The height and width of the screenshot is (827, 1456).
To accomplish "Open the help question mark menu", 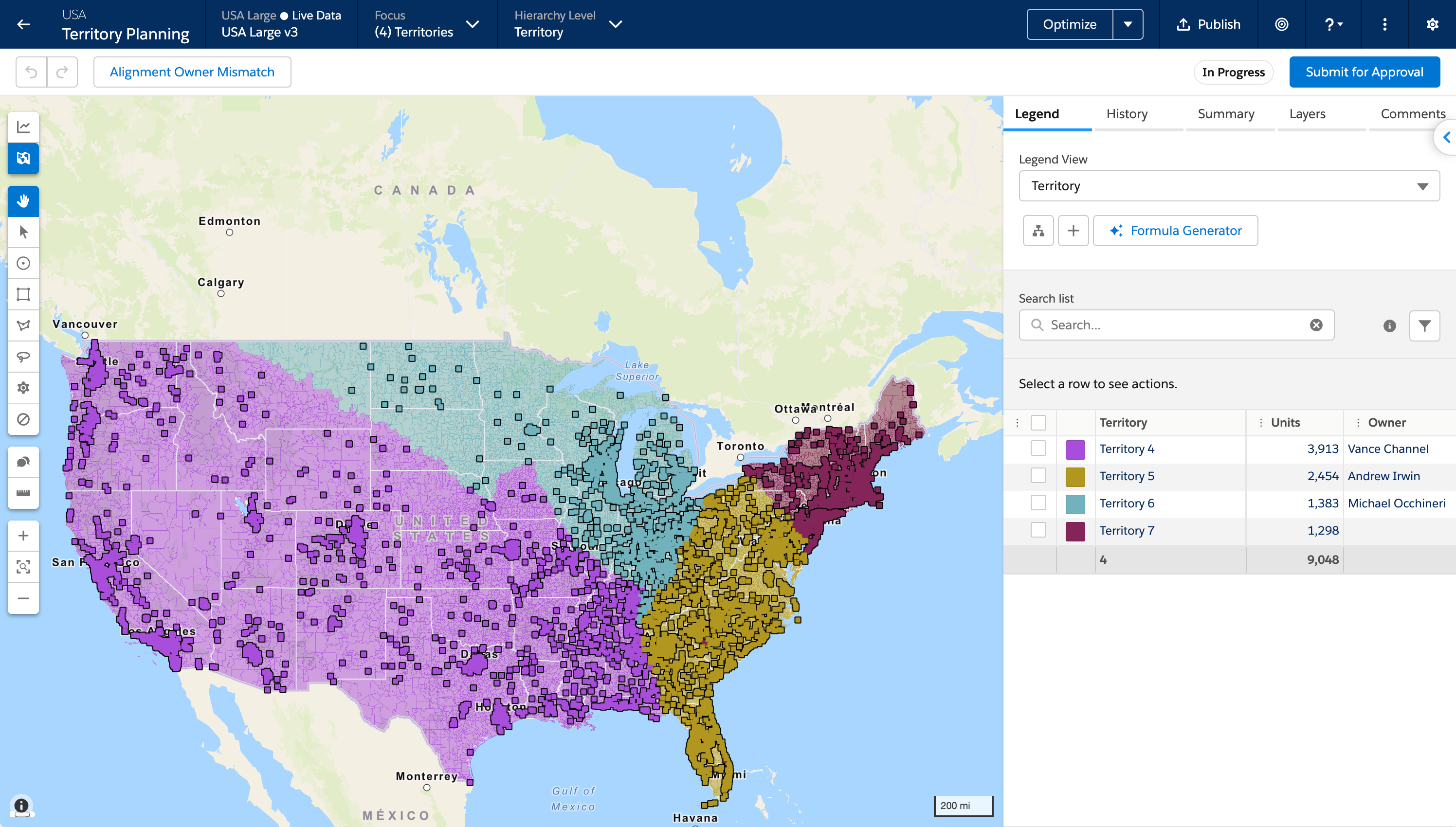I will coord(1333,24).
